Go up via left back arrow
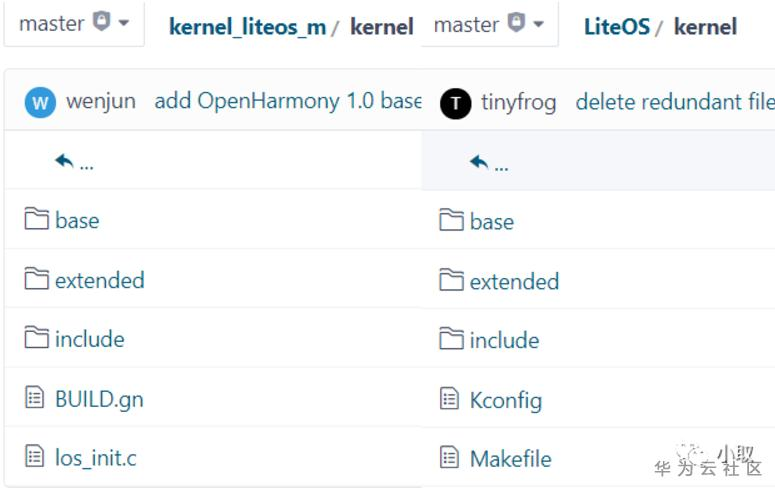 pyautogui.click(x=65, y=161)
